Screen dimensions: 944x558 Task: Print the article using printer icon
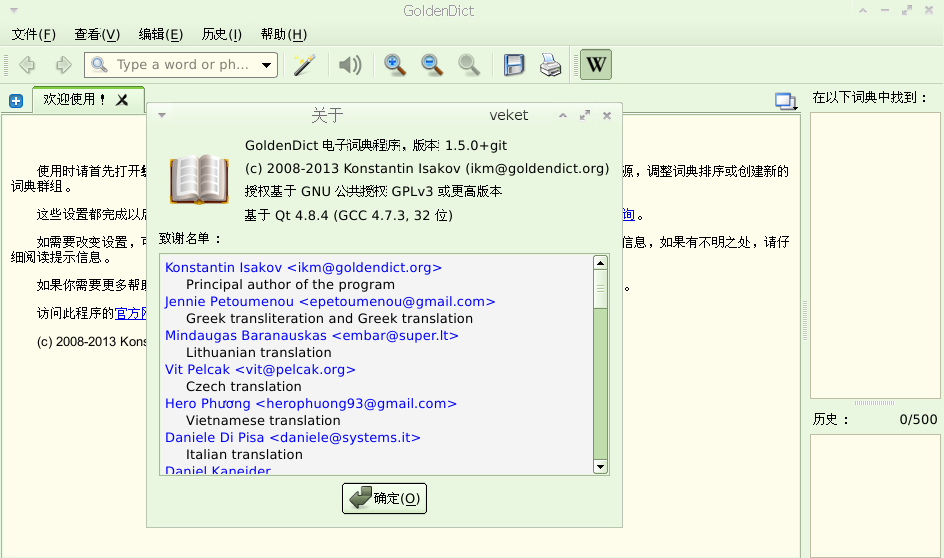(x=550, y=64)
